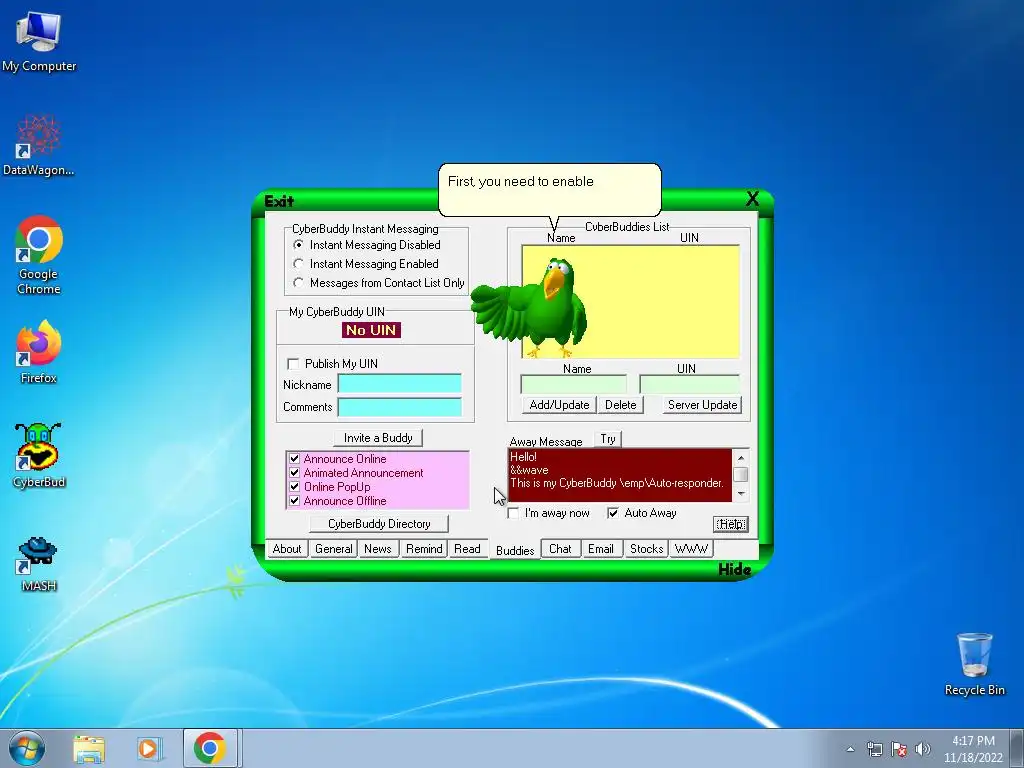Toggle the Auto Away checkbox

click(613, 513)
